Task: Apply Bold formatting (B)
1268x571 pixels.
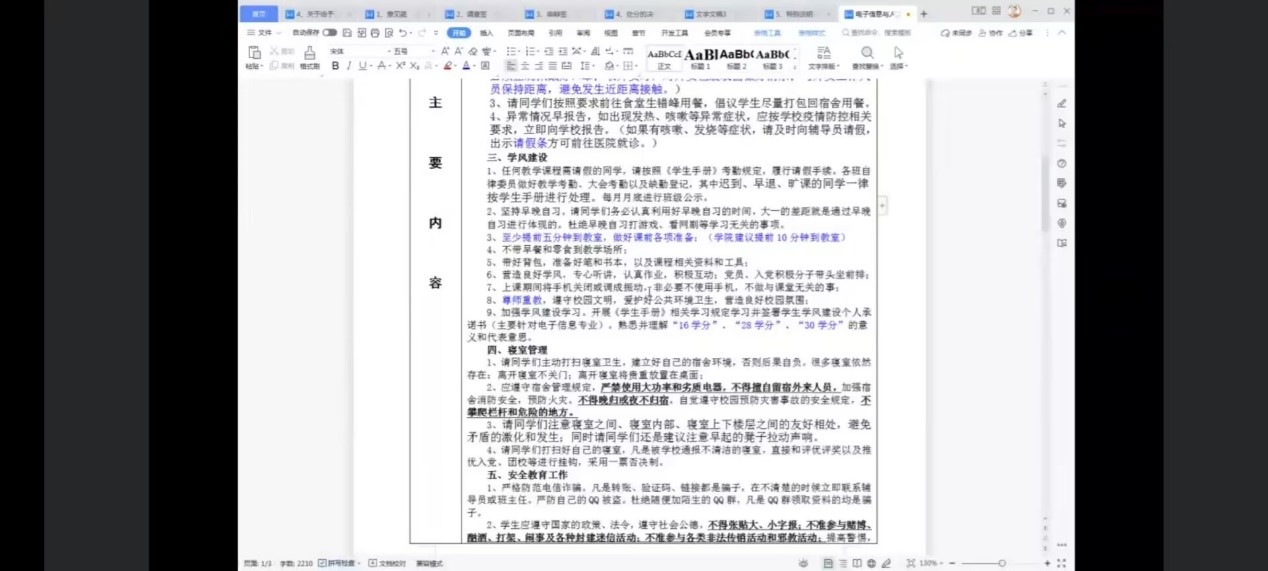Action: (x=335, y=66)
